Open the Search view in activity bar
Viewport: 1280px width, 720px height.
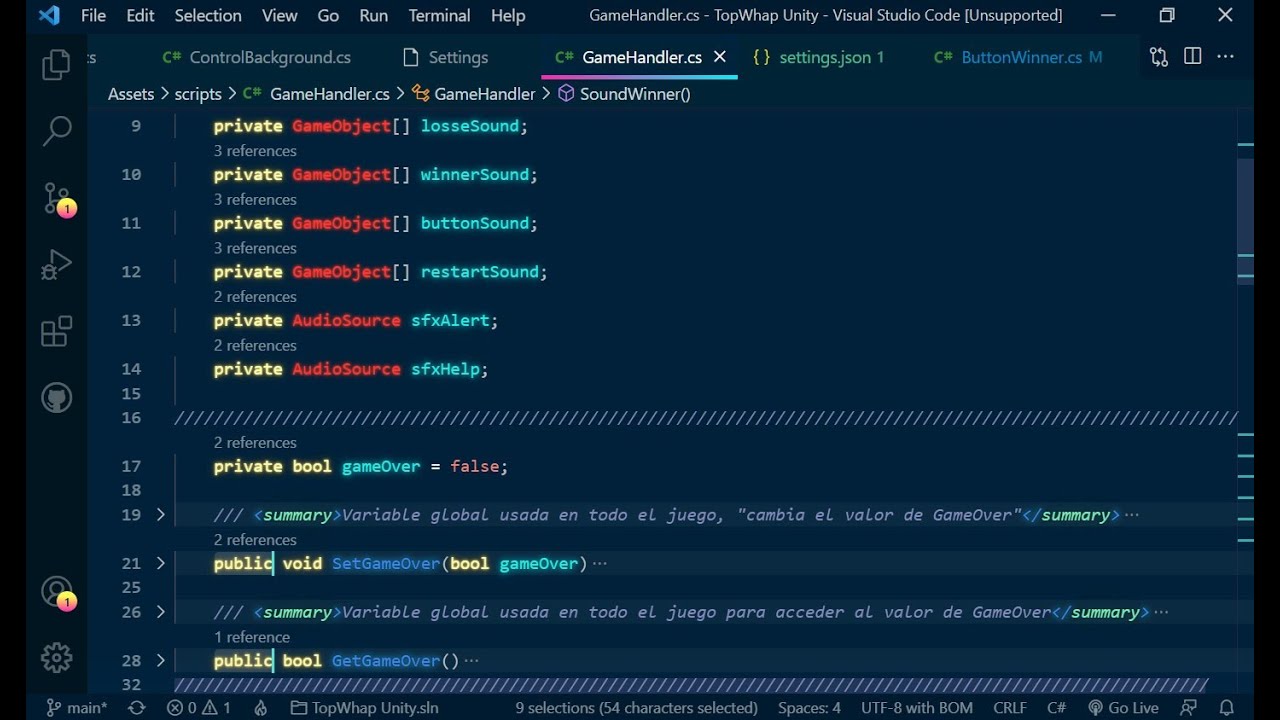click(57, 130)
